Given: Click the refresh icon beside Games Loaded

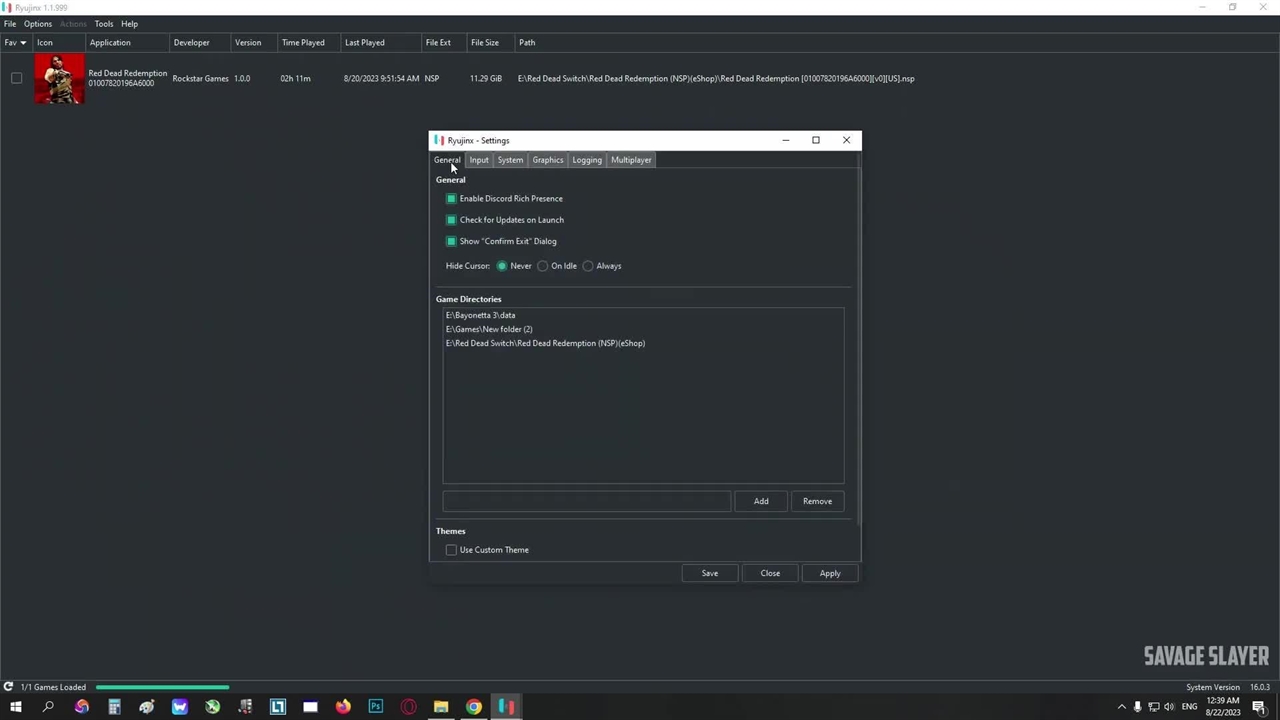Looking at the screenshot, I should point(8,687).
